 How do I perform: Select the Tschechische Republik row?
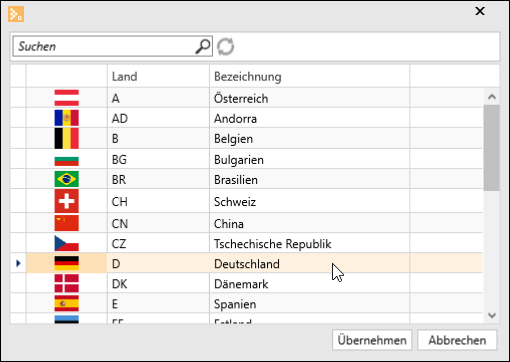pyautogui.click(x=247, y=243)
